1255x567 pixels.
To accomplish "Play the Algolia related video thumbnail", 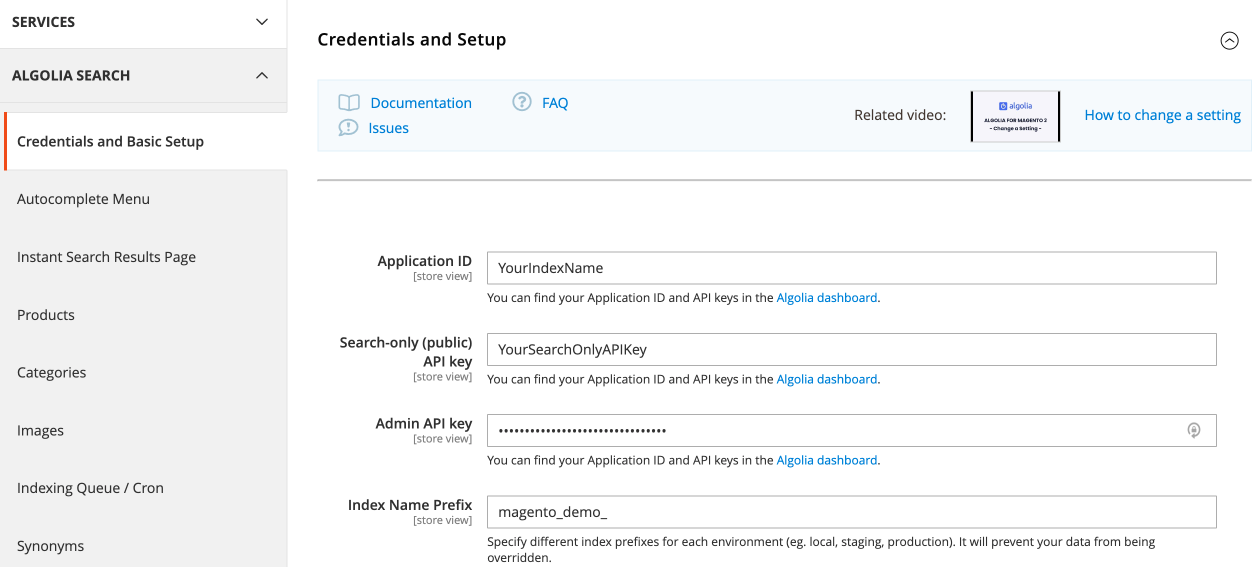I will pos(1015,116).
